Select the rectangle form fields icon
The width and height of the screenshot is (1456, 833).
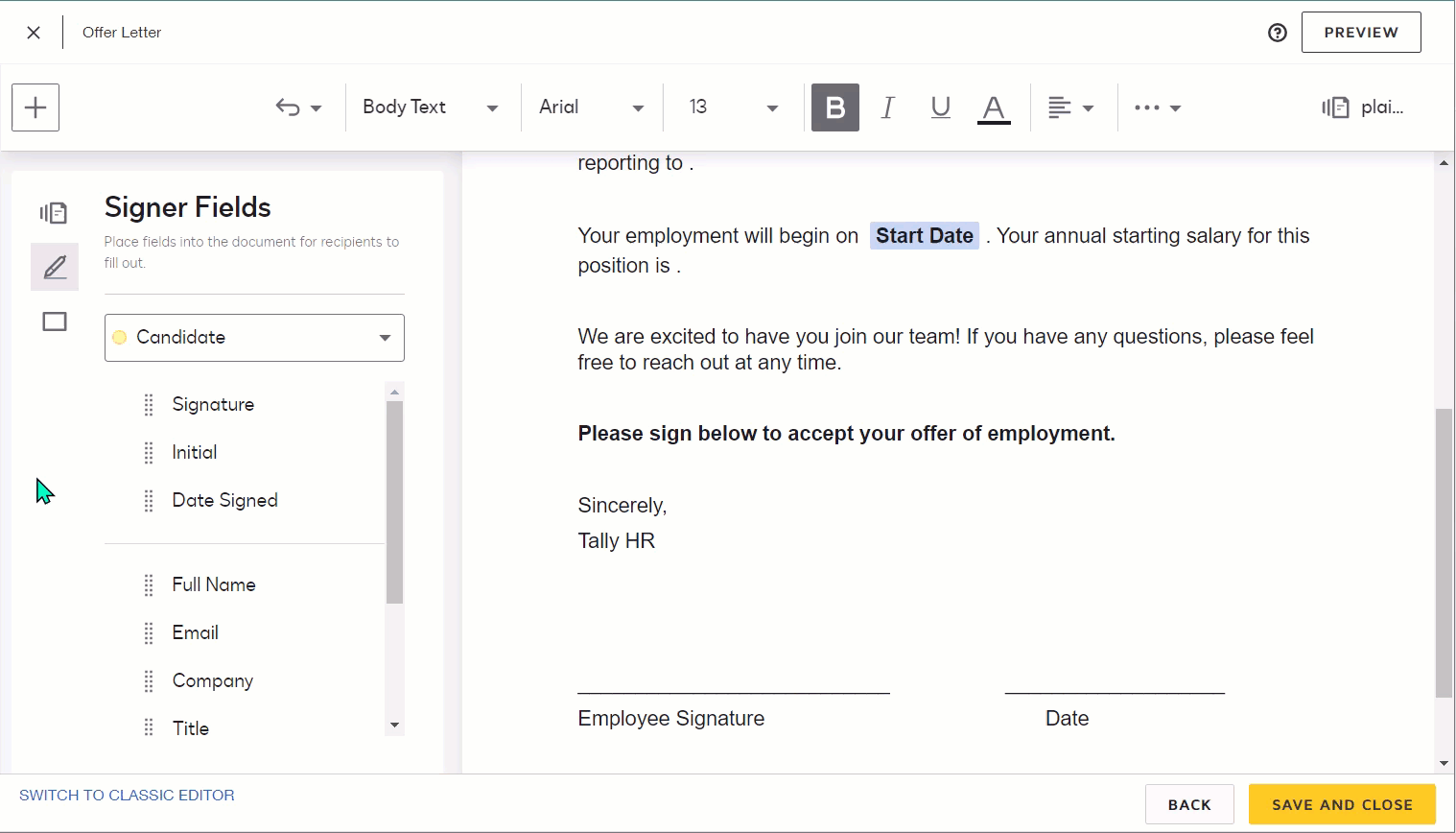tap(55, 321)
